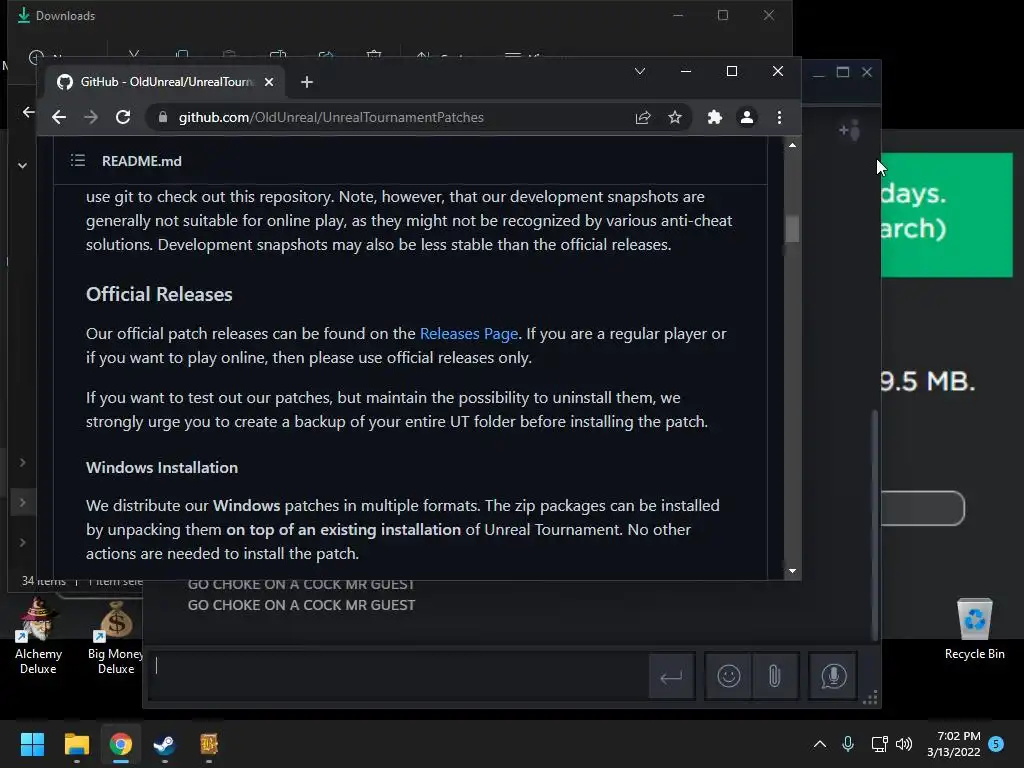Bookmark this tab with the star
The image size is (1024, 768).
[x=675, y=118]
